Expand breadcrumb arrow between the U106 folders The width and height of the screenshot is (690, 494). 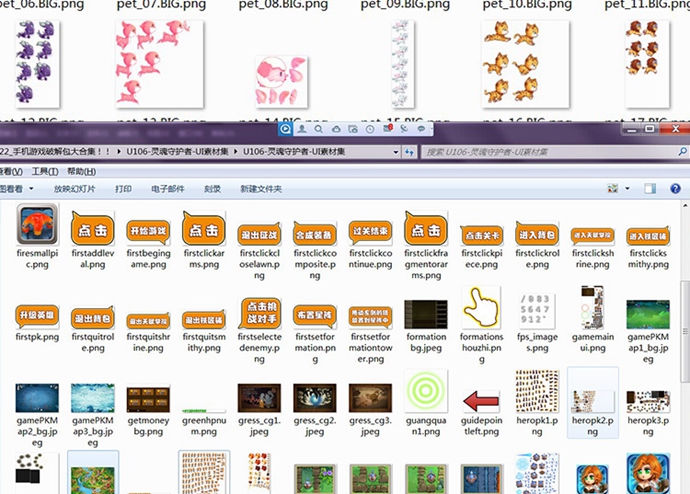click(x=235, y=152)
